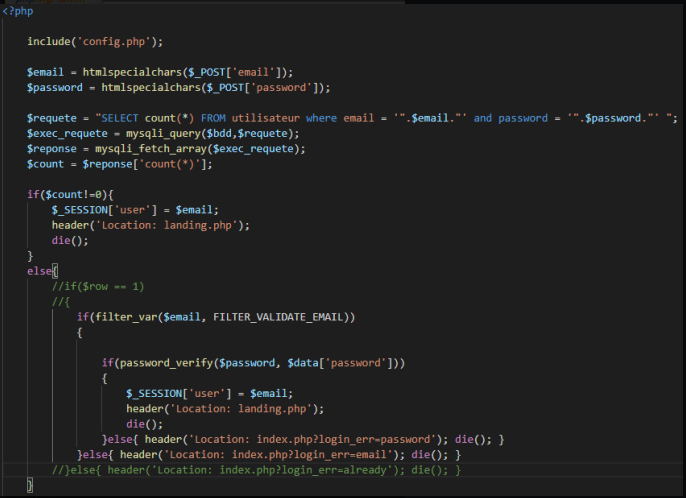
Task: Click the FROM keyword in the query
Action: (x=213, y=118)
